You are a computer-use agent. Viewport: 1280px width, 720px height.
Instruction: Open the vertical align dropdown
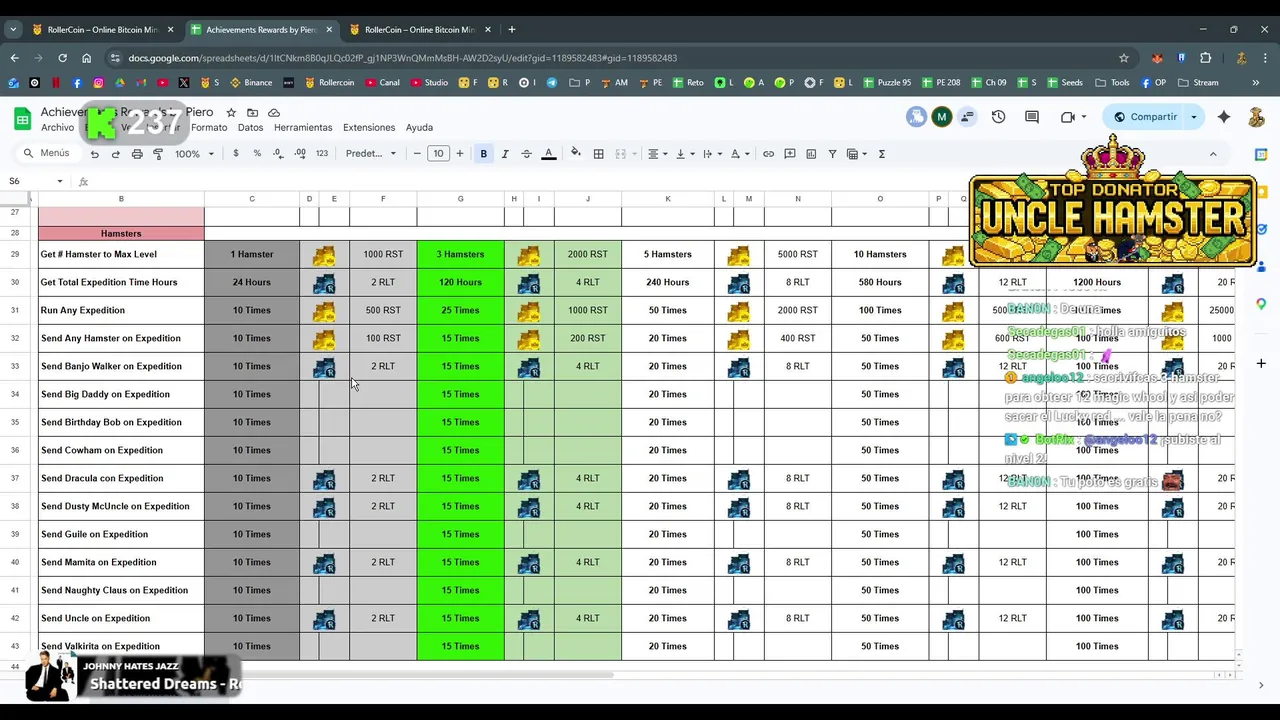click(x=684, y=154)
